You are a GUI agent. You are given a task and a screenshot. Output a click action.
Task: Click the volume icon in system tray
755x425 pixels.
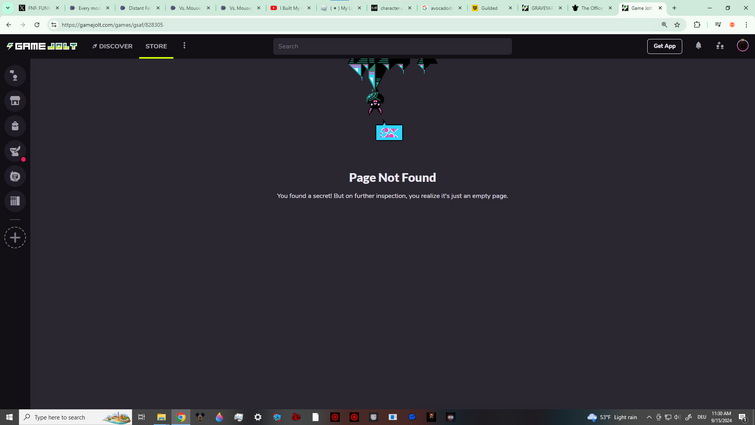click(x=677, y=417)
